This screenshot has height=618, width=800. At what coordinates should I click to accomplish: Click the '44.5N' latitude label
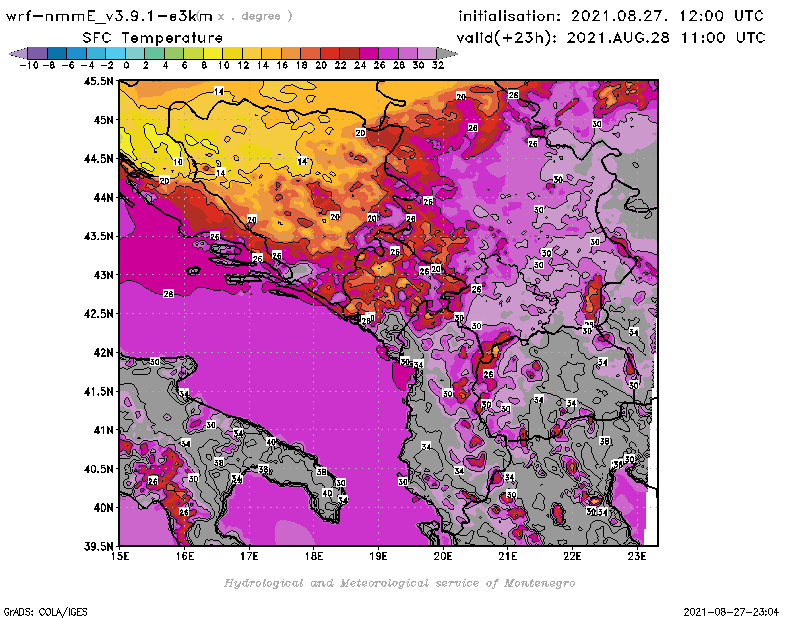[98, 159]
